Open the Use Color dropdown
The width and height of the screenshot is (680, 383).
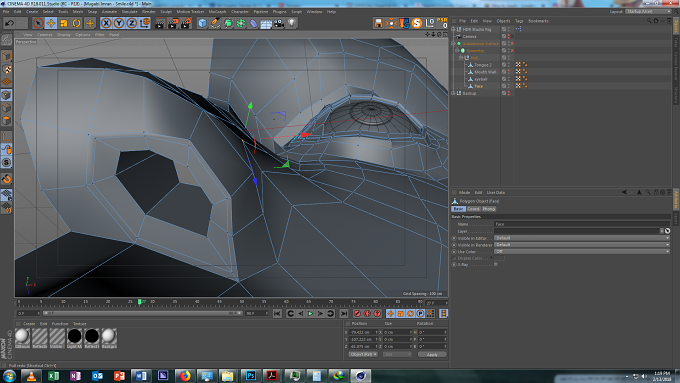point(582,251)
